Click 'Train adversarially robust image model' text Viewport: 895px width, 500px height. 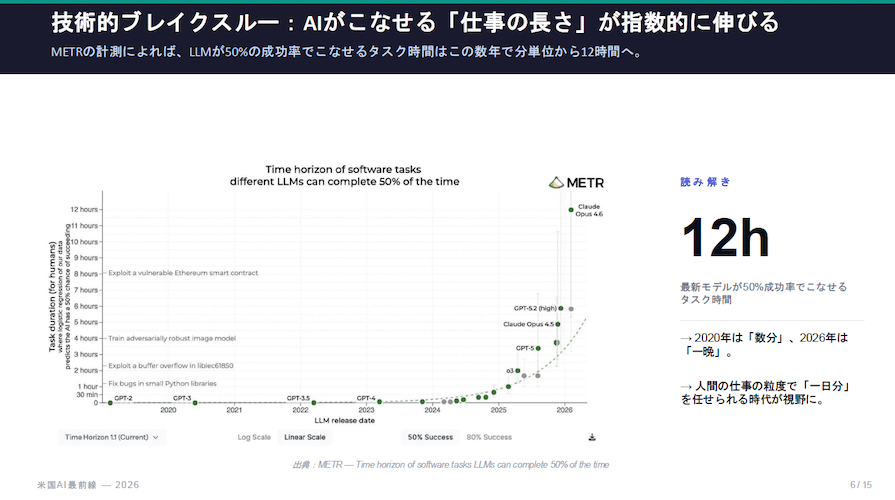pyautogui.click(x=172, y=338)
